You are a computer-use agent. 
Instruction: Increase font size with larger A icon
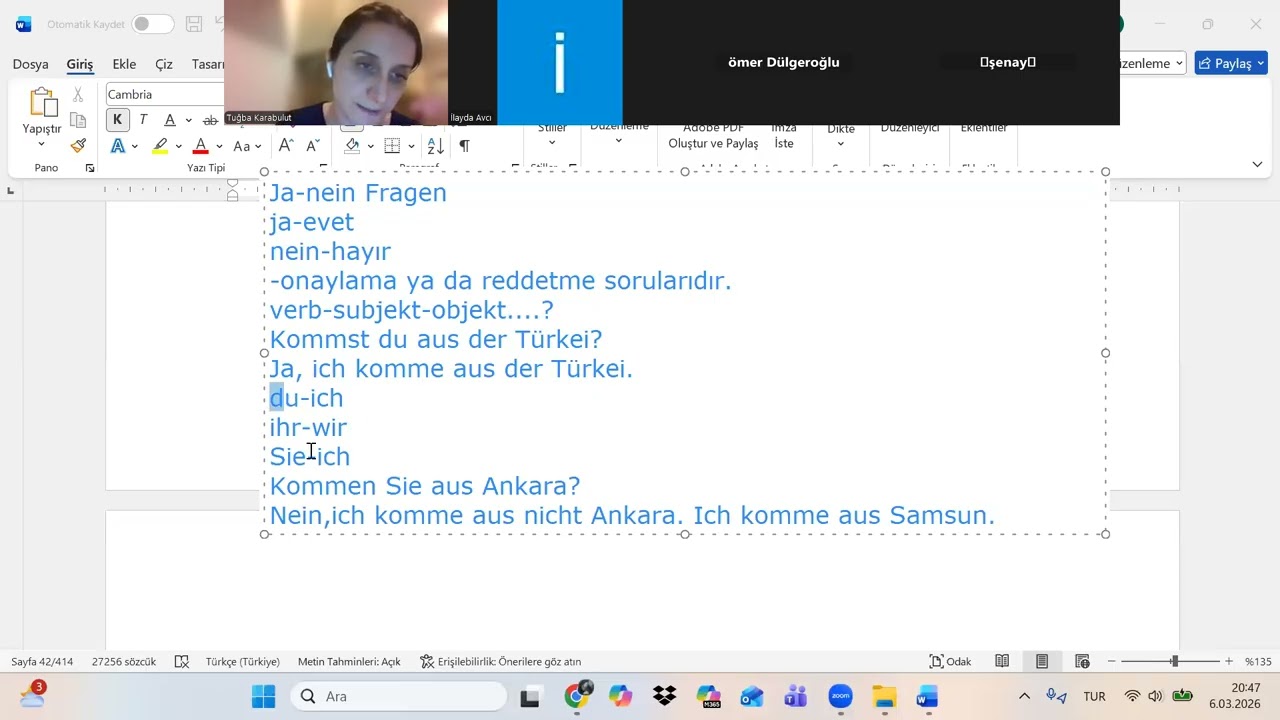286,146
